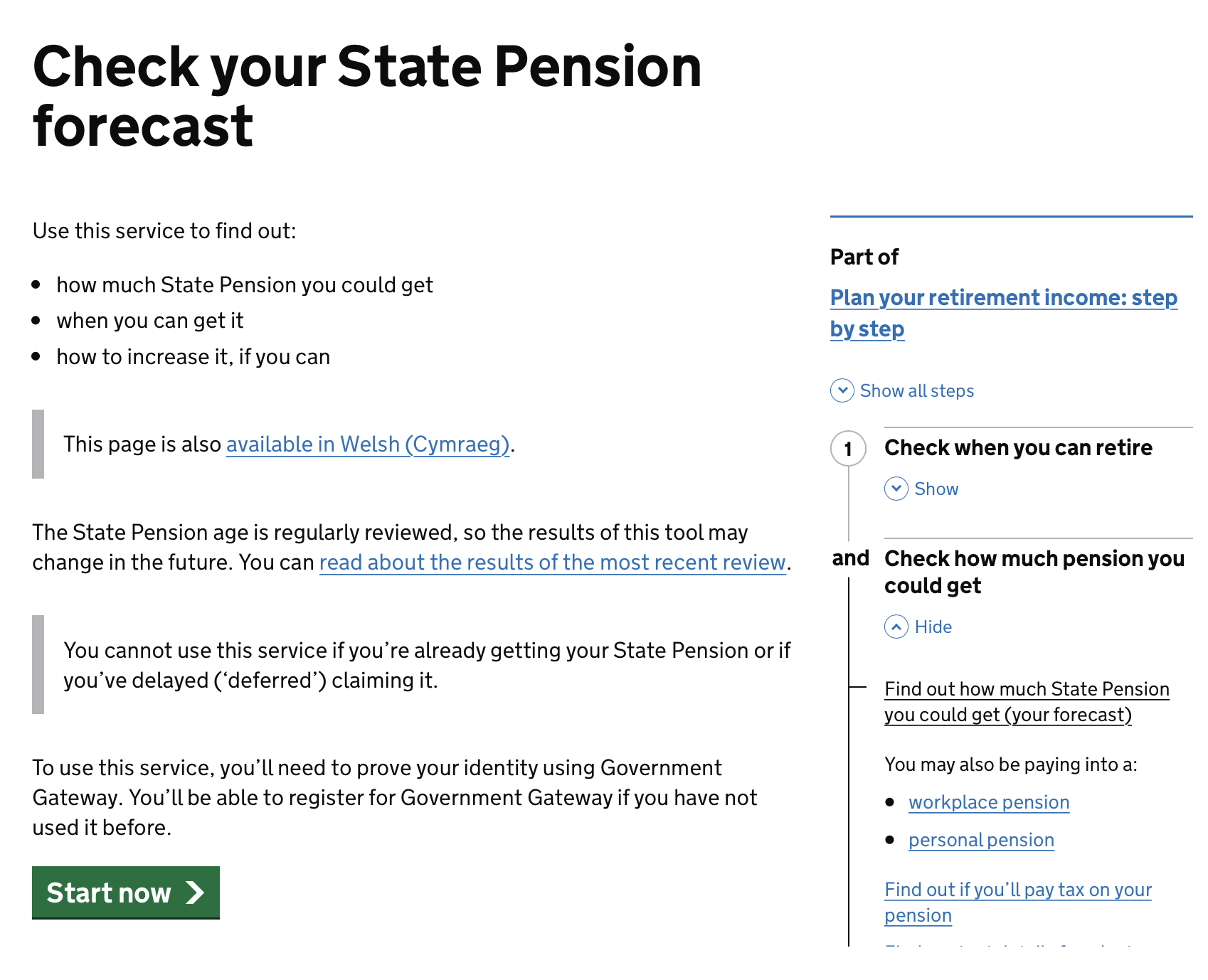The height and width of the screenshot is (980, 1208).
Task: Open Find out if you'll pay tax link
Action: click(x=1017, y=902)
